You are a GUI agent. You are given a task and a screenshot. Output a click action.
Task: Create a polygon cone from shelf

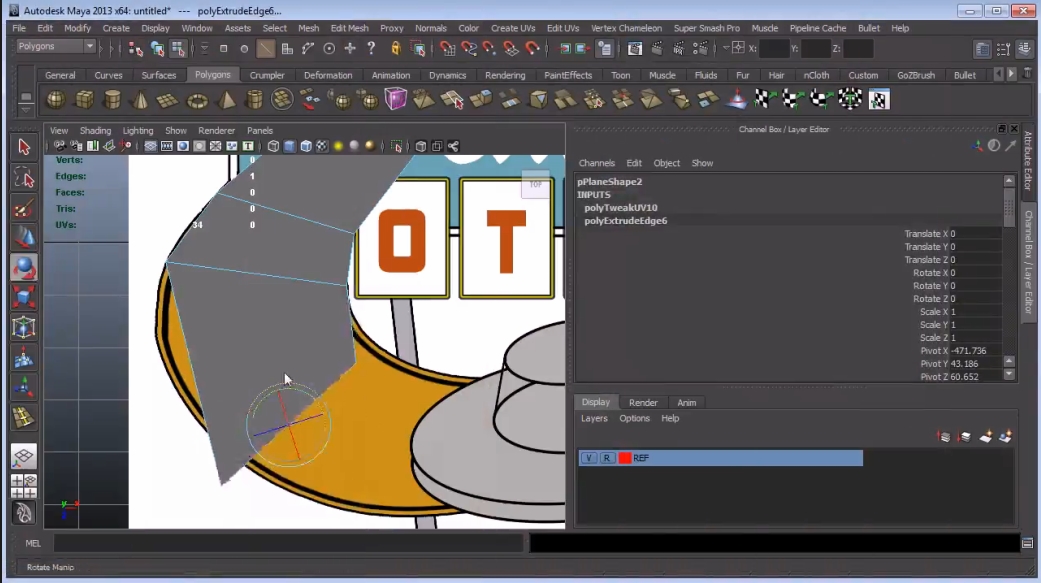pyautogui.click(x=140, y=100)
